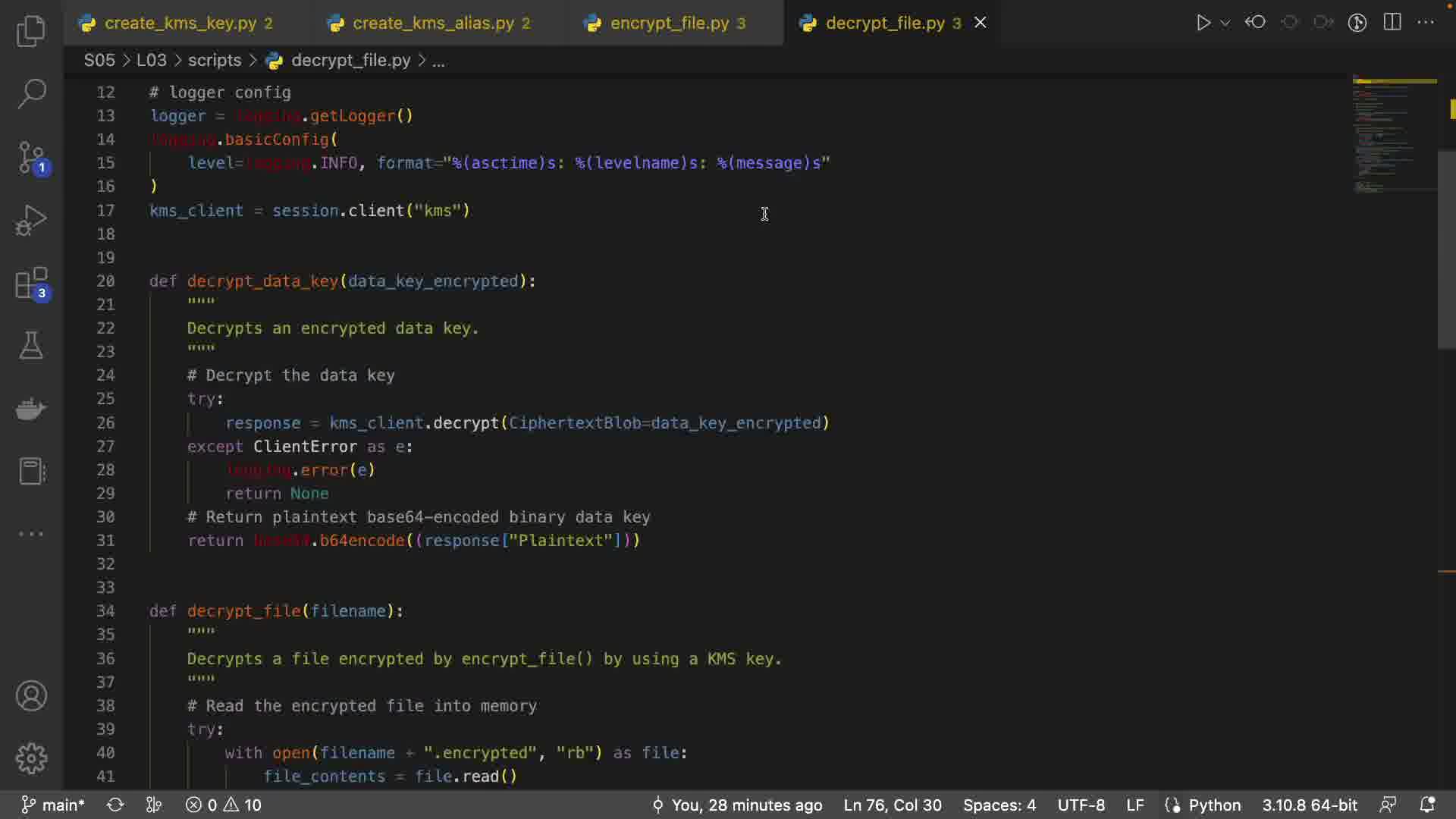Image resolution: width=1456 pixels, height=819 pixels.
Task: Expand the run button dropdown arrow
Action: coord(1225,23)
